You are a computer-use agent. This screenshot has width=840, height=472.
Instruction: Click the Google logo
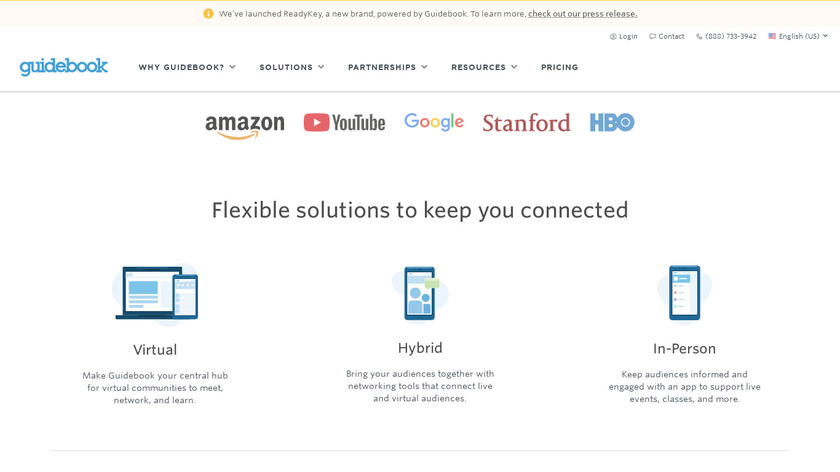[434, 122]
